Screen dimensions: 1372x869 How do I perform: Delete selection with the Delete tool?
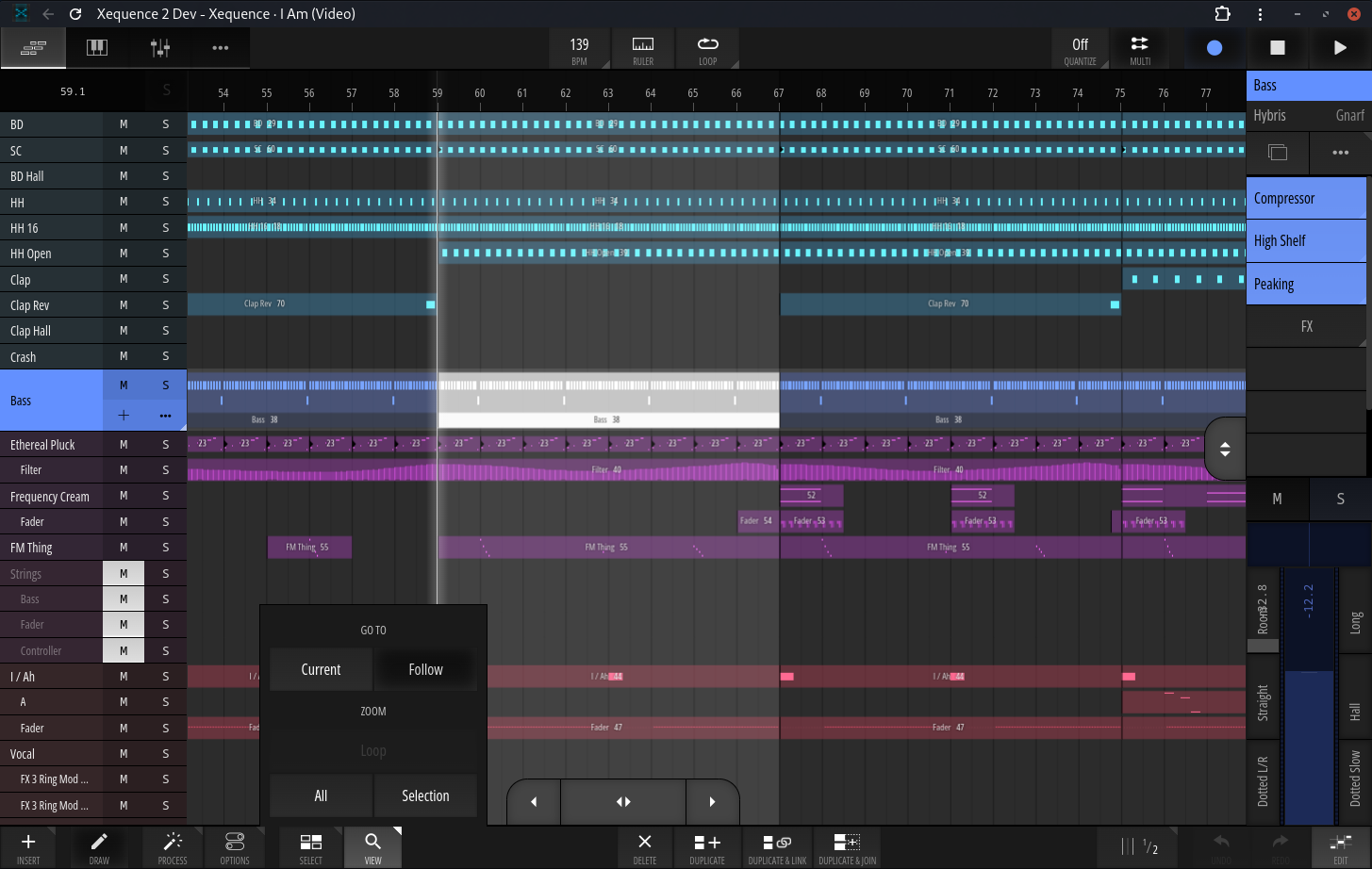[x=645, y=846]
